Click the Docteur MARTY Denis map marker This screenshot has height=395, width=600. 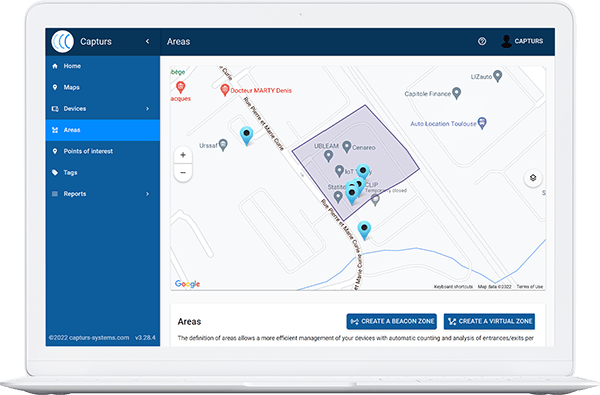[x=225, y=90]
